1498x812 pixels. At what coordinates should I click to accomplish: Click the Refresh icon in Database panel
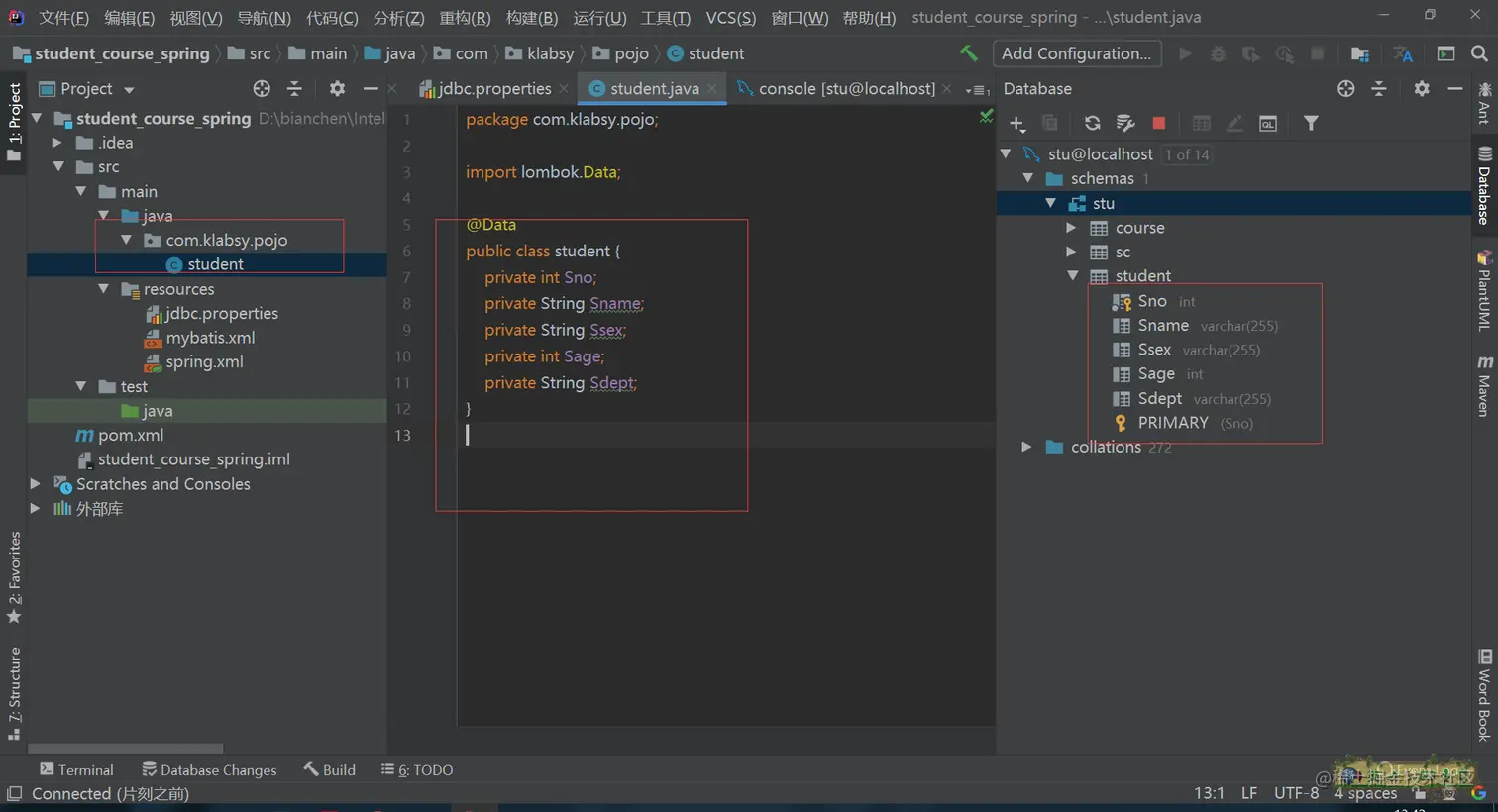pos(1092,123)
